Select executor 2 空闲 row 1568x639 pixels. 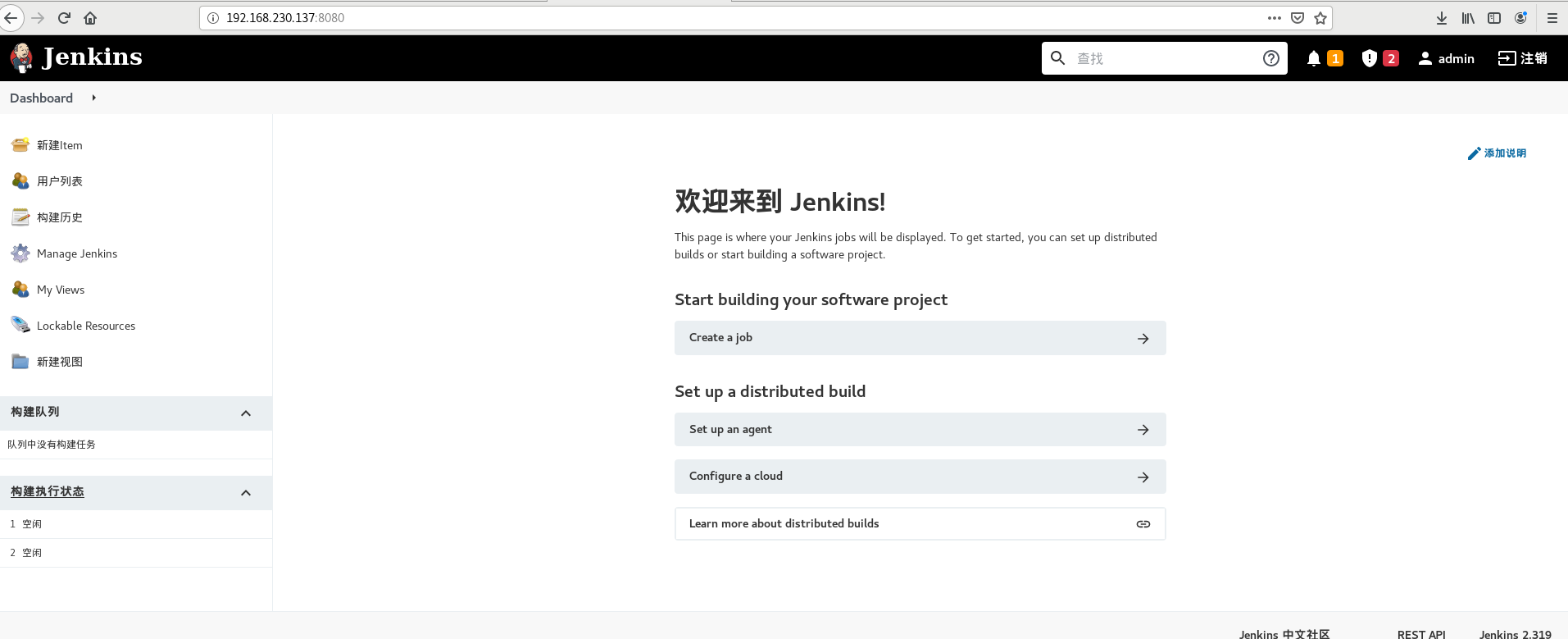[136, 553]
